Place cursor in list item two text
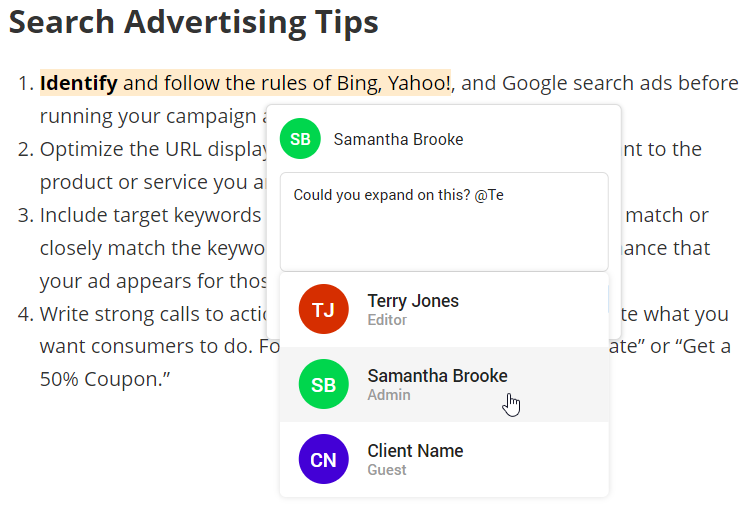Image resolution: width=752 pixels, height=512 pixels. coord(153,149)
